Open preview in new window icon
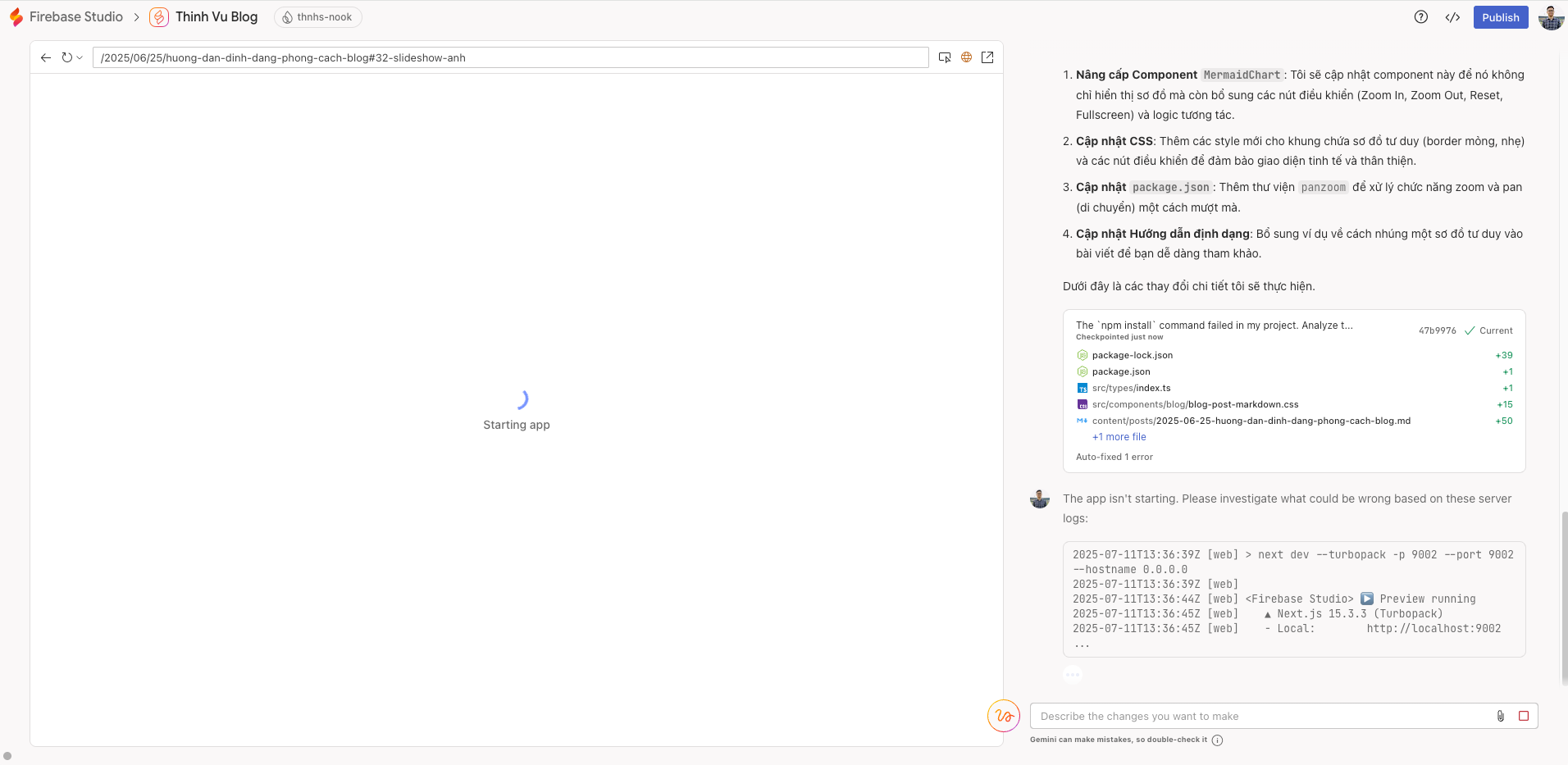The image size is (1568, 765). [x=988, y=57]
